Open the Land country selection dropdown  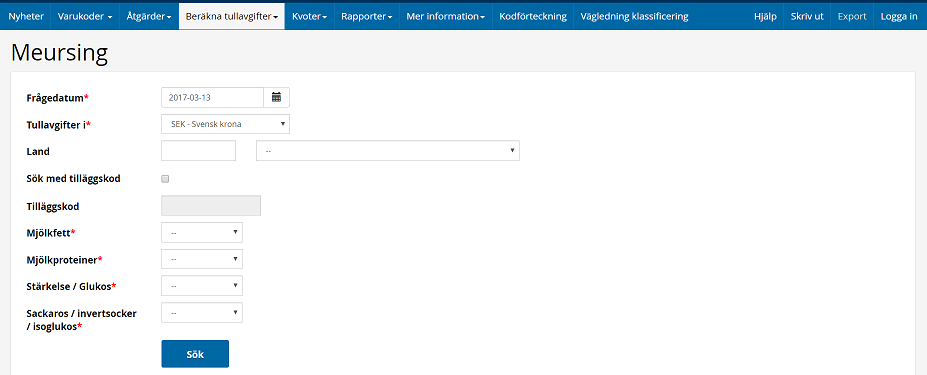click(388, 151)
